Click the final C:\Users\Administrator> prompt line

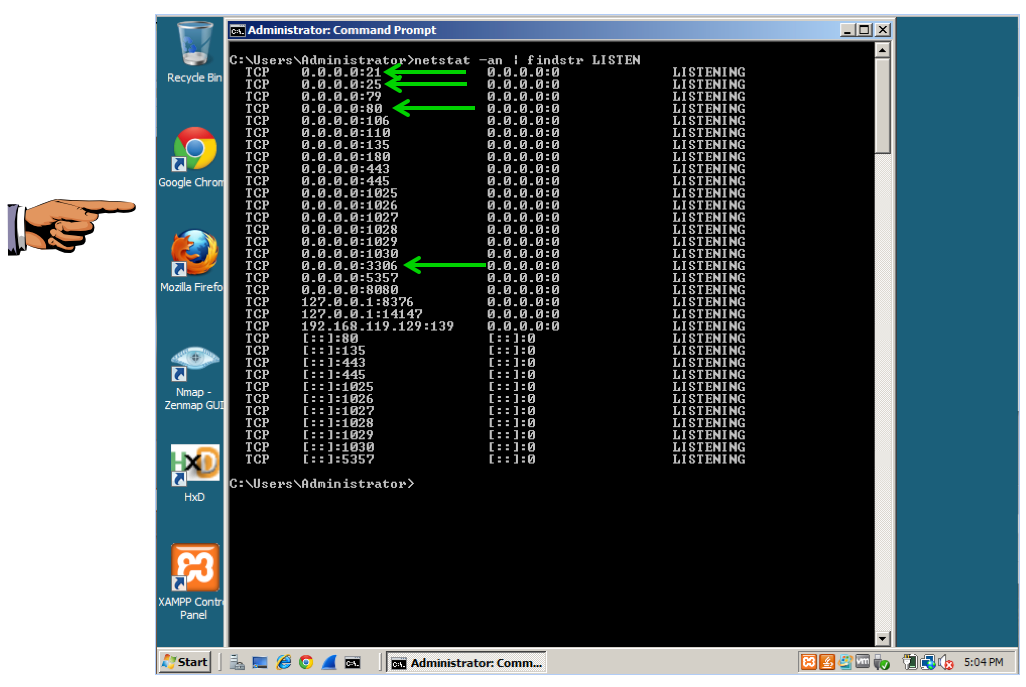321,484
